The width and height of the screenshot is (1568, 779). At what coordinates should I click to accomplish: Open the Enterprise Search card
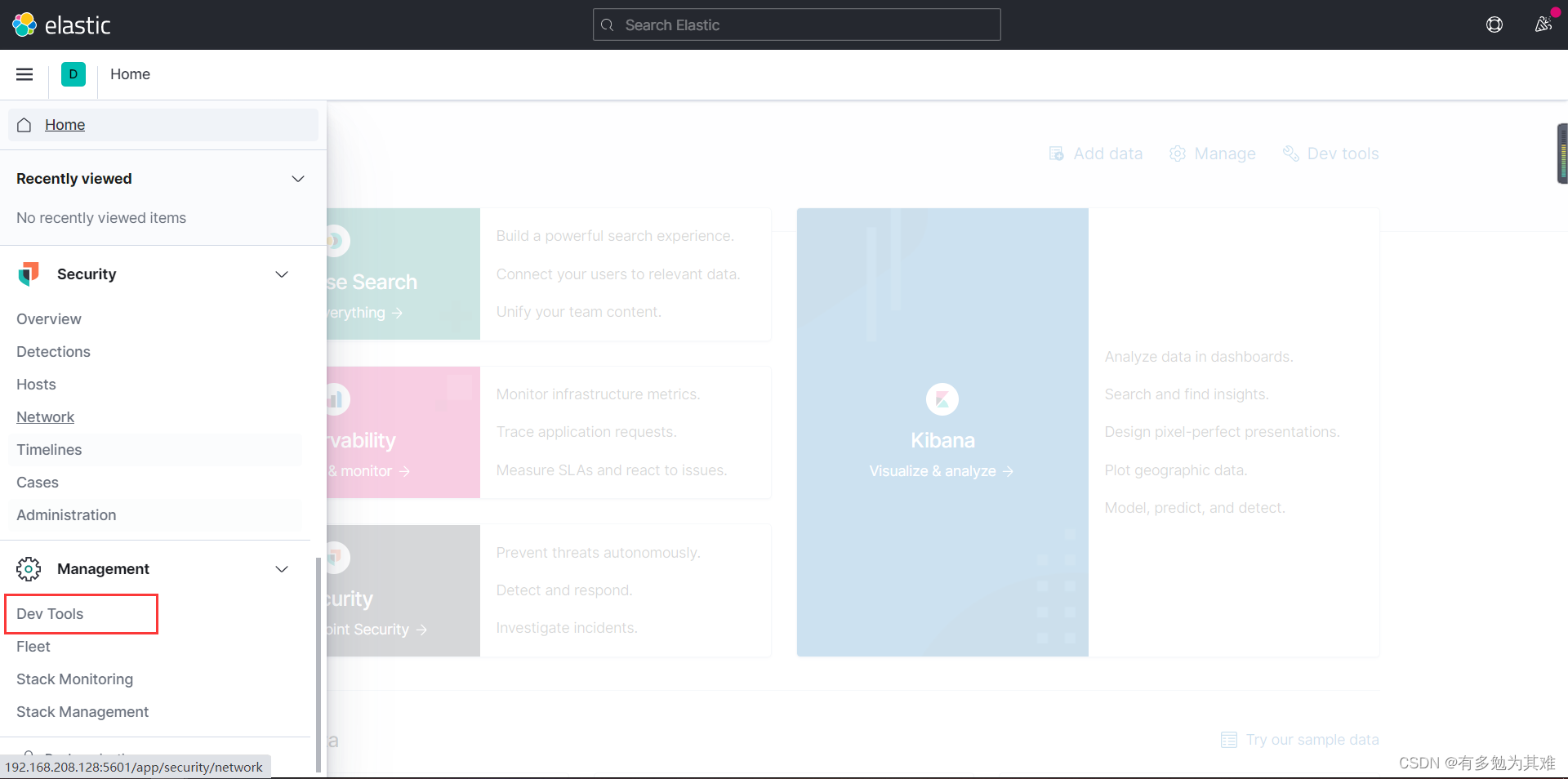point(403,274)
